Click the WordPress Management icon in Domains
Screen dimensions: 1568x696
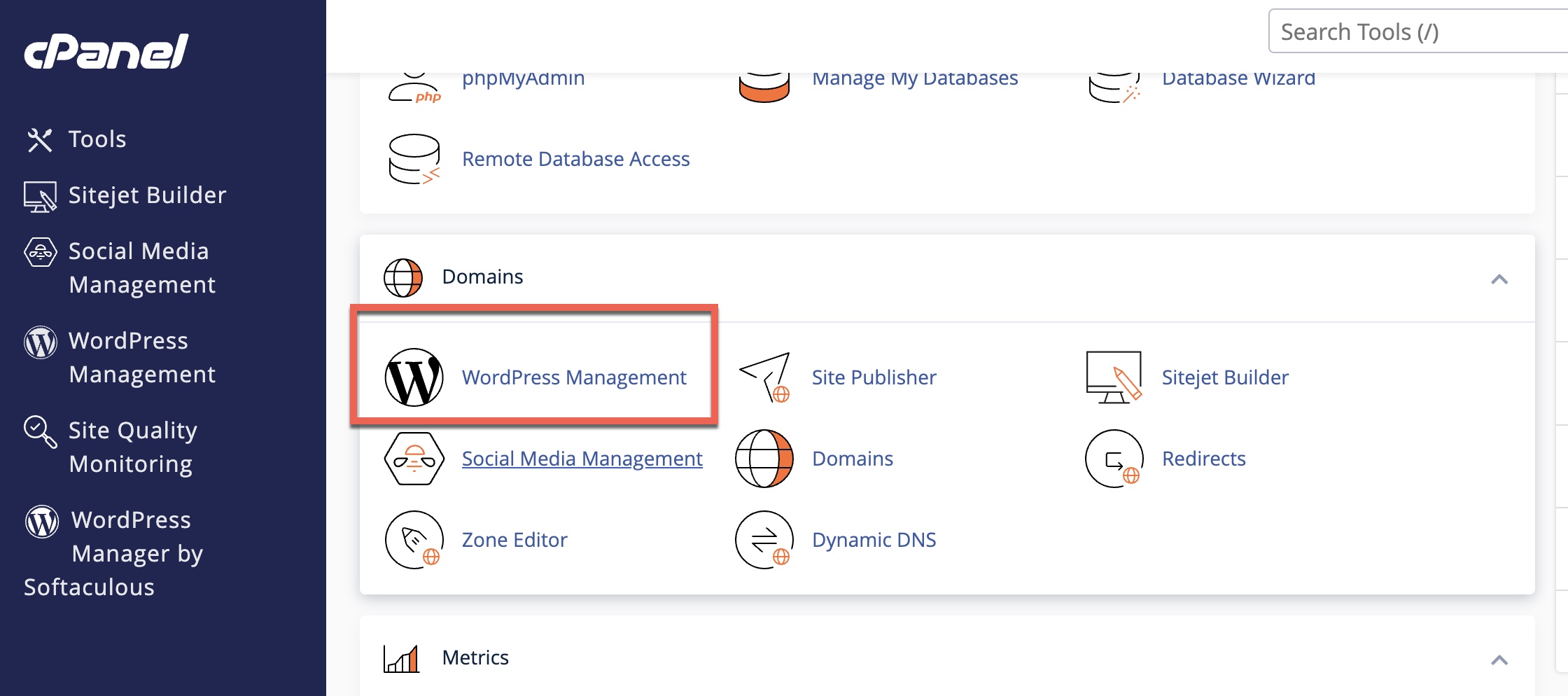(414, 377)
